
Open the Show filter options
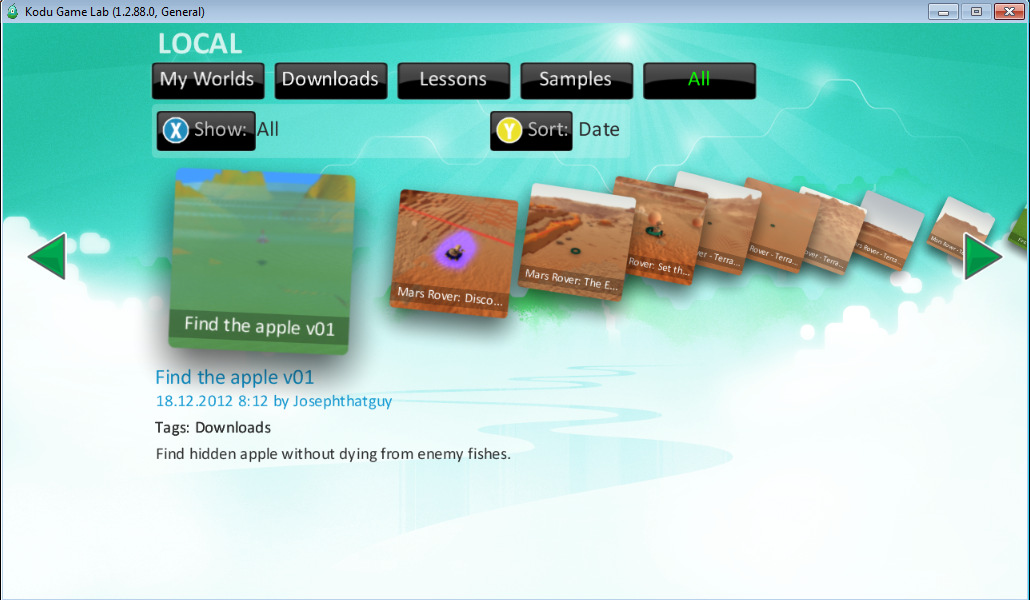click(206, 130)
